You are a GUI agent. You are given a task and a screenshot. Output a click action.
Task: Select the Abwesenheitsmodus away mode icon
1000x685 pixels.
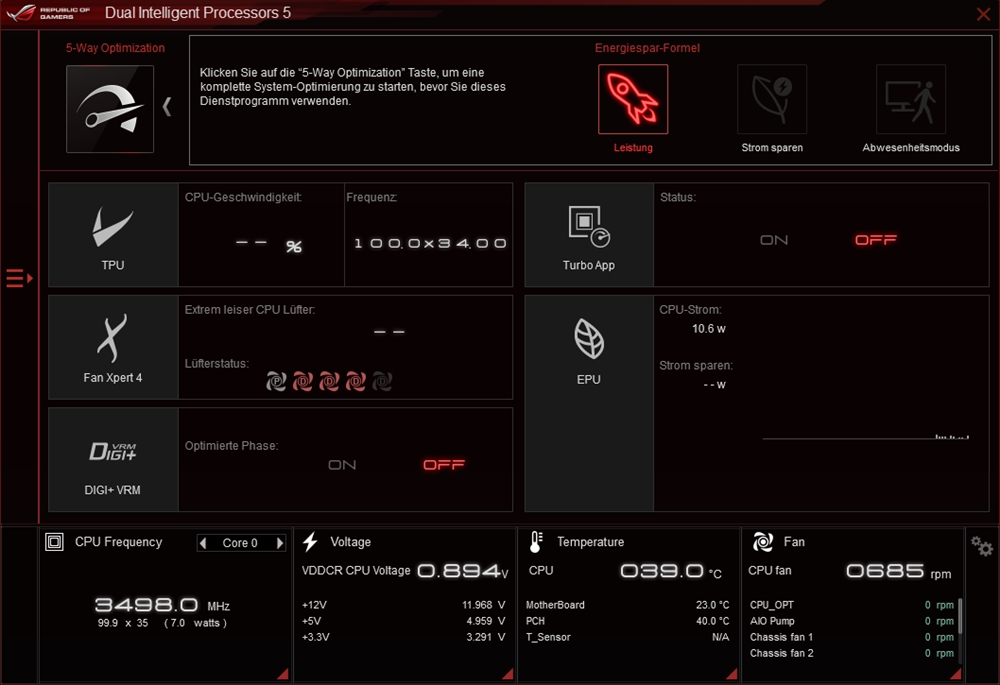[x=911, y=99]
